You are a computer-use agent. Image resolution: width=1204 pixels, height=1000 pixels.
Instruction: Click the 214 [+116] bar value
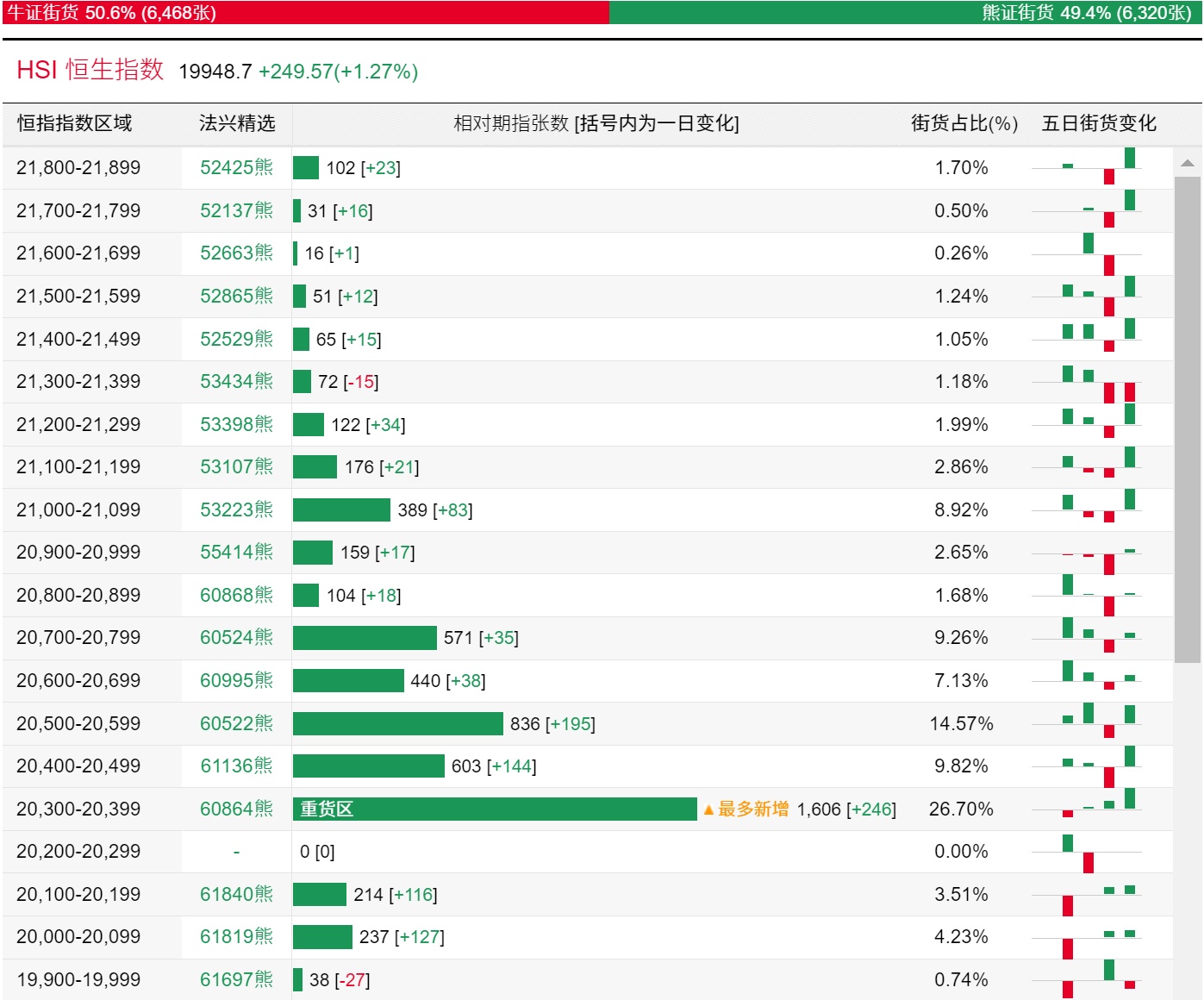pyautogui.click(x=396, y=894)
